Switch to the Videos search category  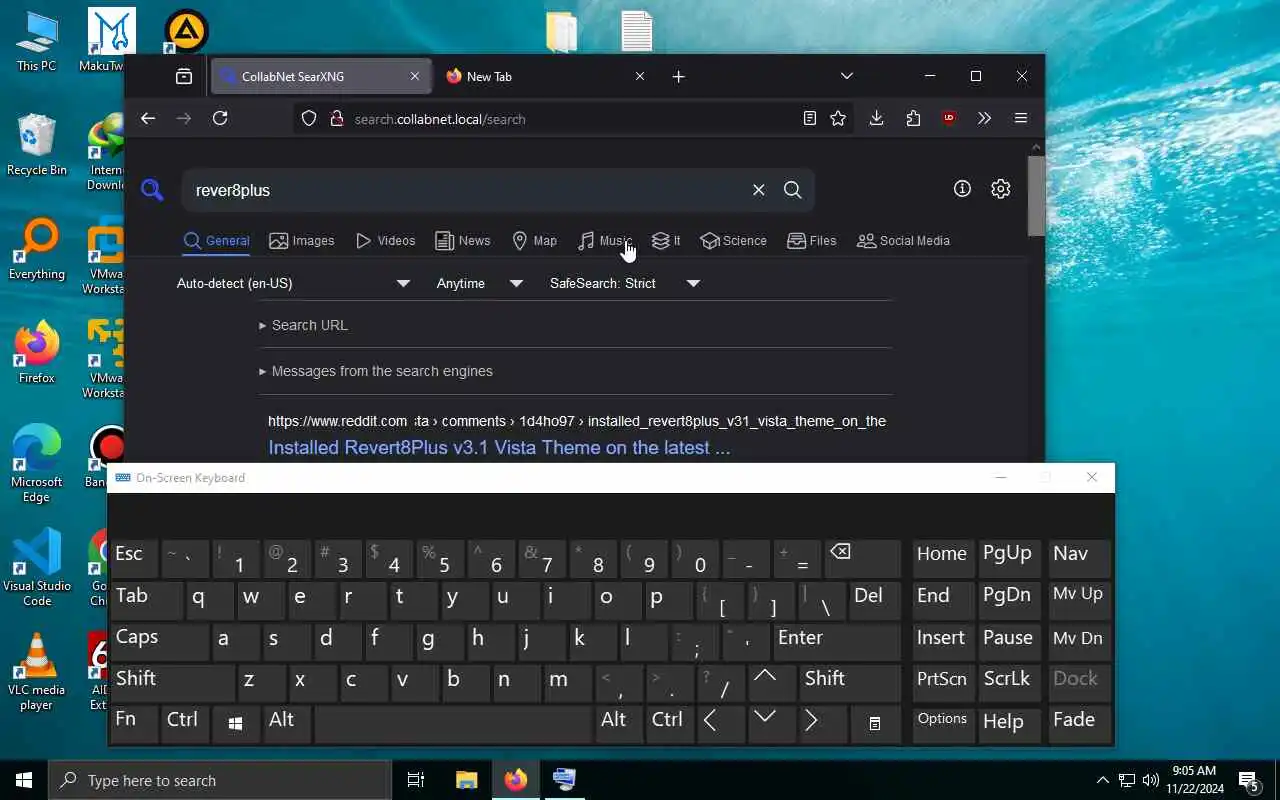click(385, 241)
